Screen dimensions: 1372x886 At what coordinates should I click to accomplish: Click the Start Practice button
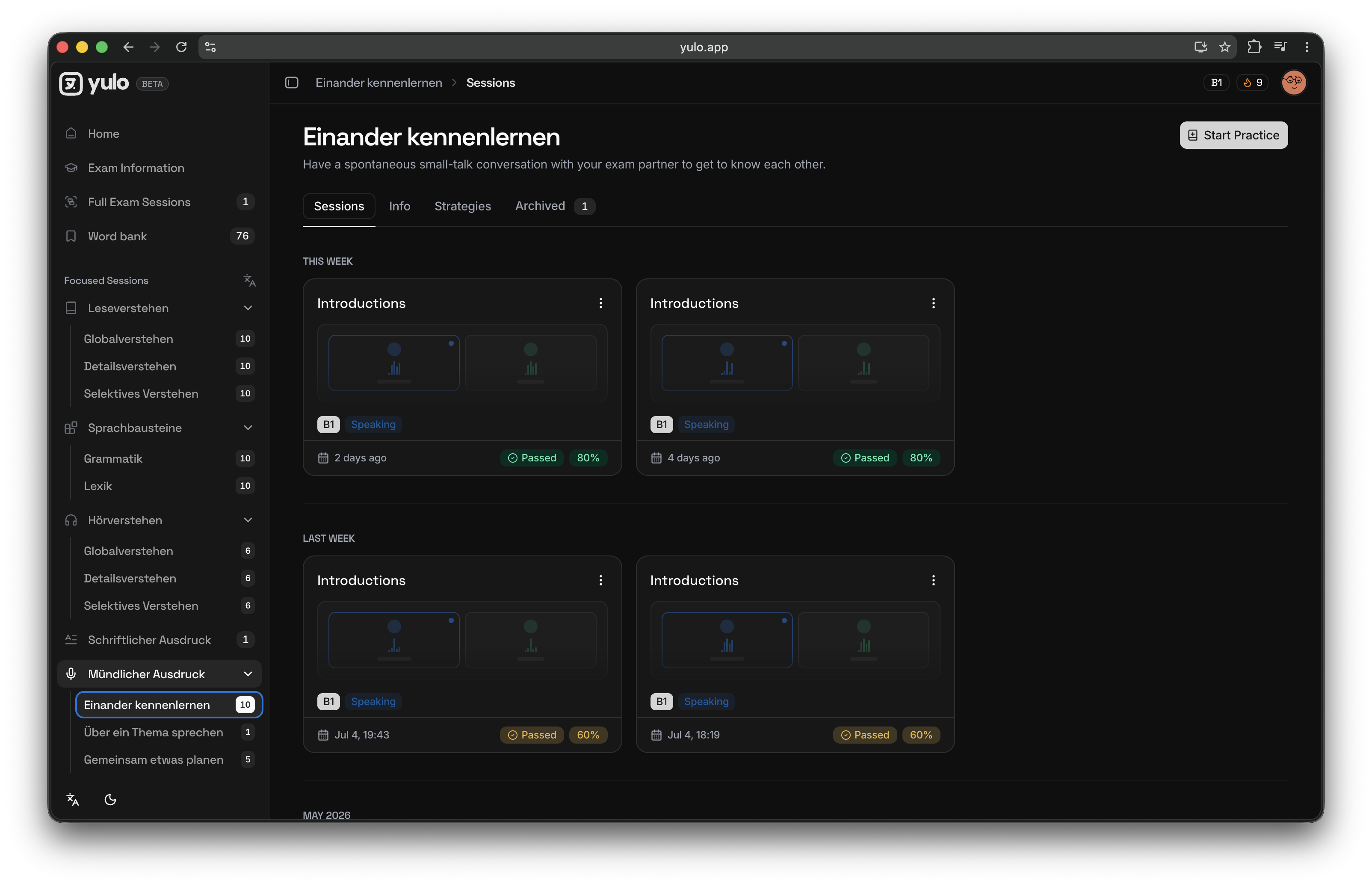(x=1233, y=135)
